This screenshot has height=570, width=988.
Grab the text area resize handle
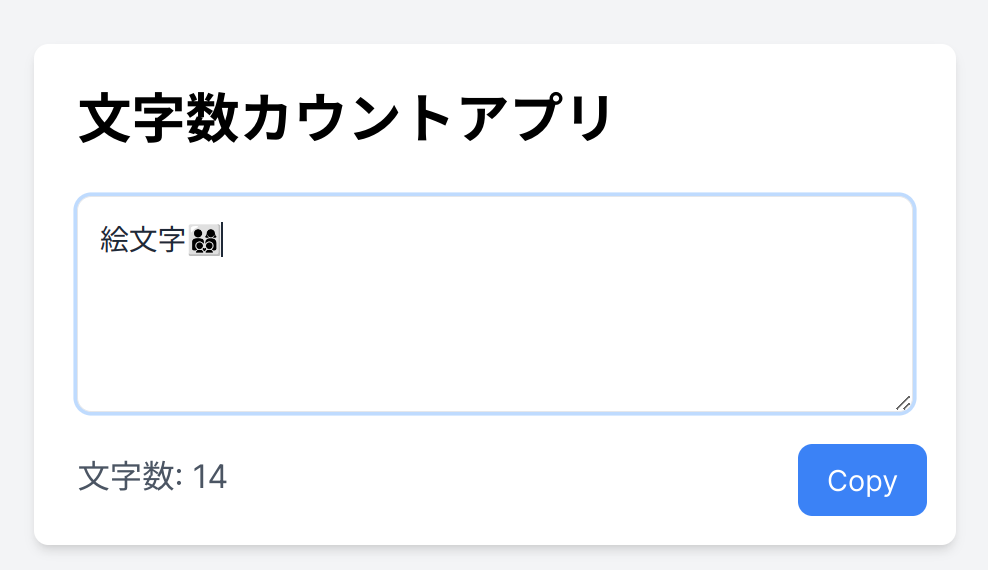coord(902,402)
